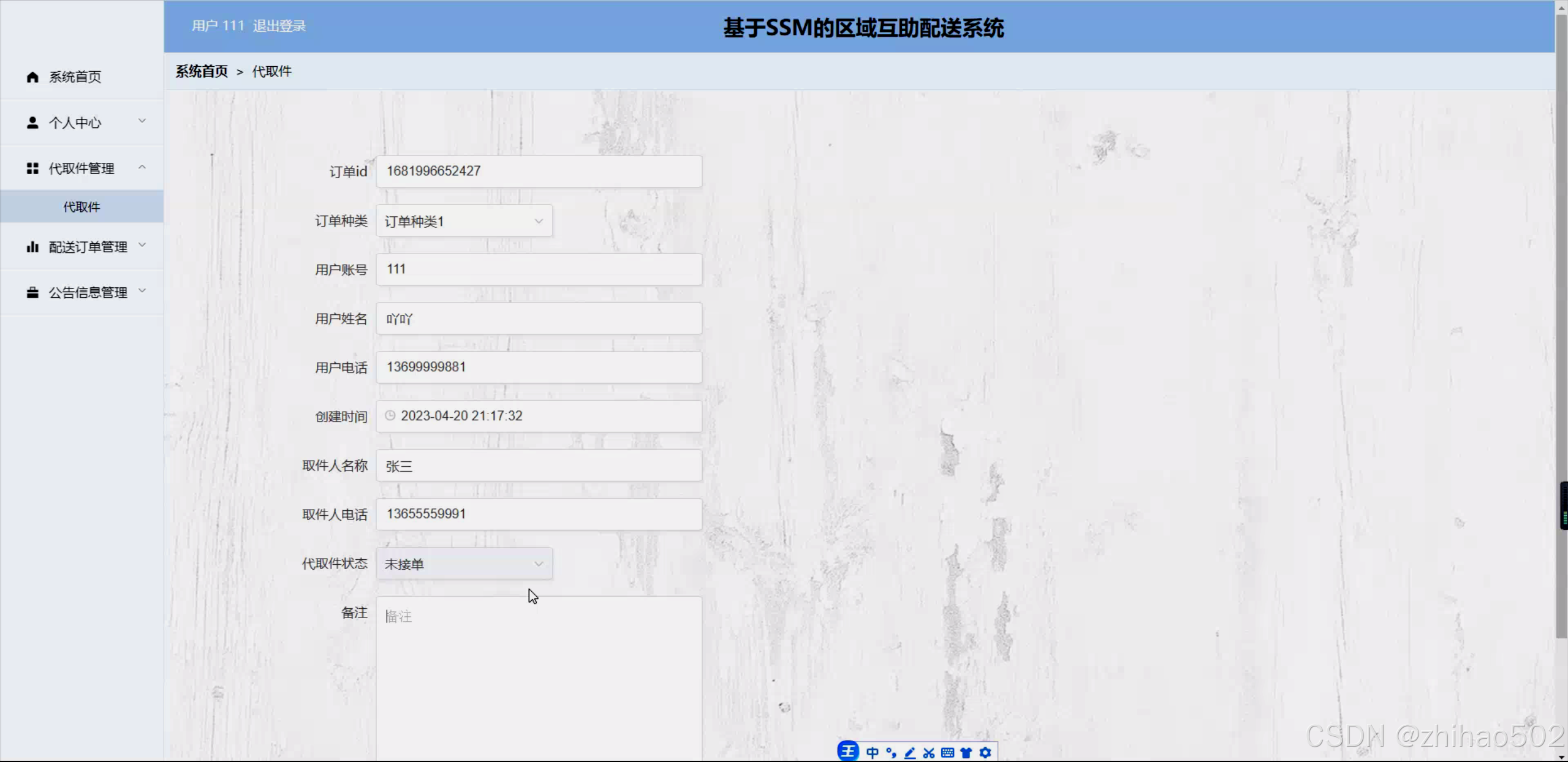Click the IME scissors screenshot icon
This screenshot has height=762, width=1568.
(x=929, y=753)
